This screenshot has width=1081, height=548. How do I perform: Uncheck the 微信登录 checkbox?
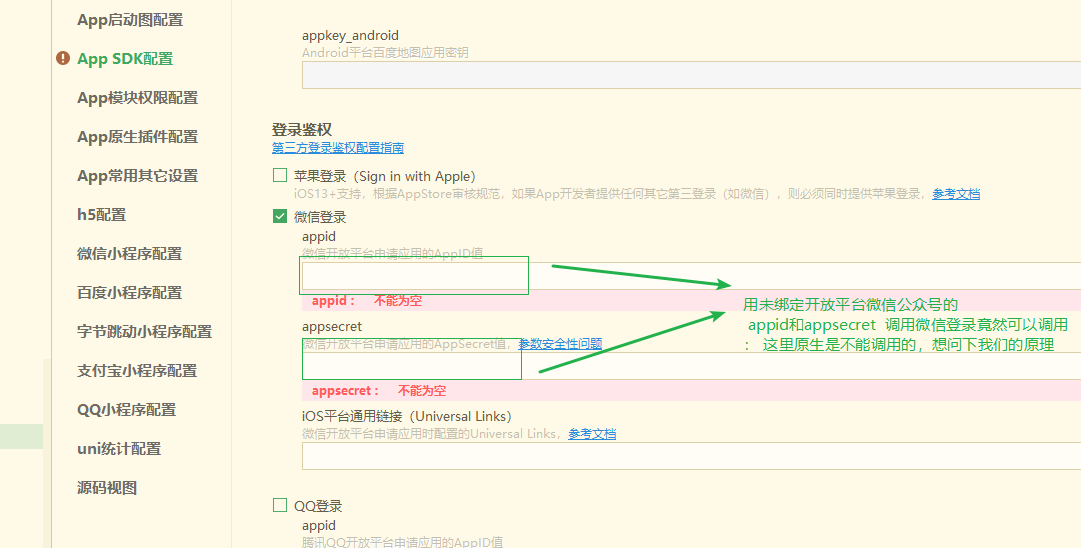pos(280,216)
